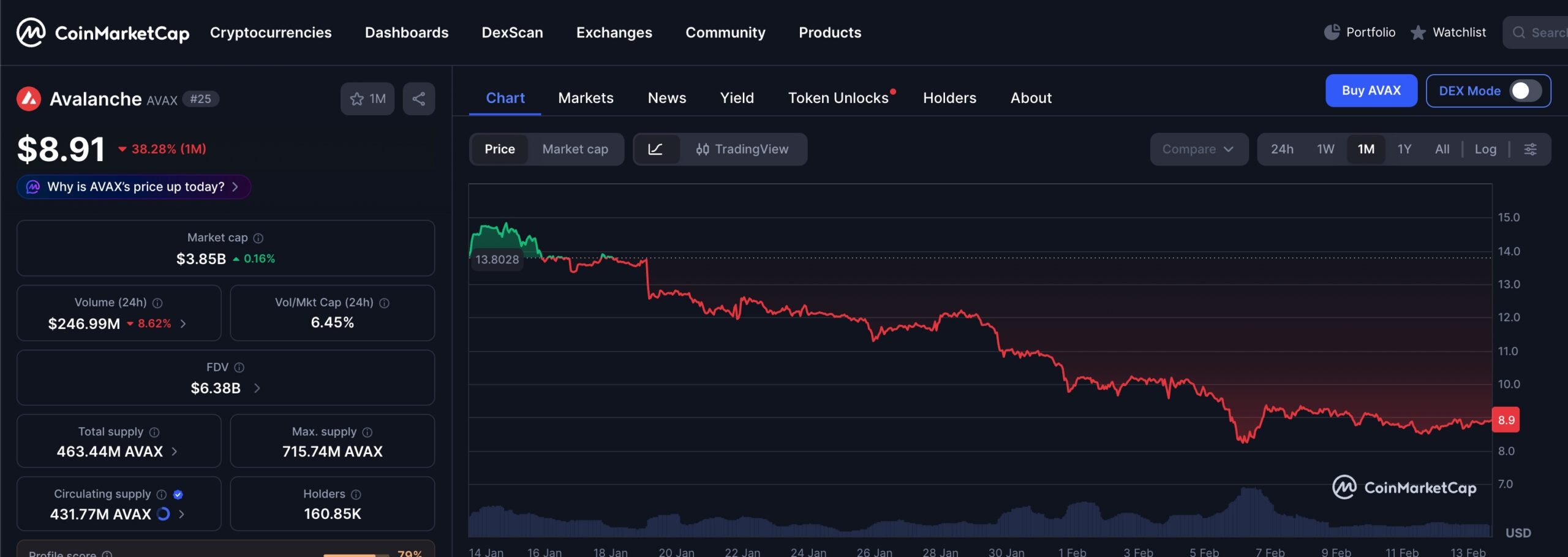Open Cryptocurrencies menu in header

[271, 32]
